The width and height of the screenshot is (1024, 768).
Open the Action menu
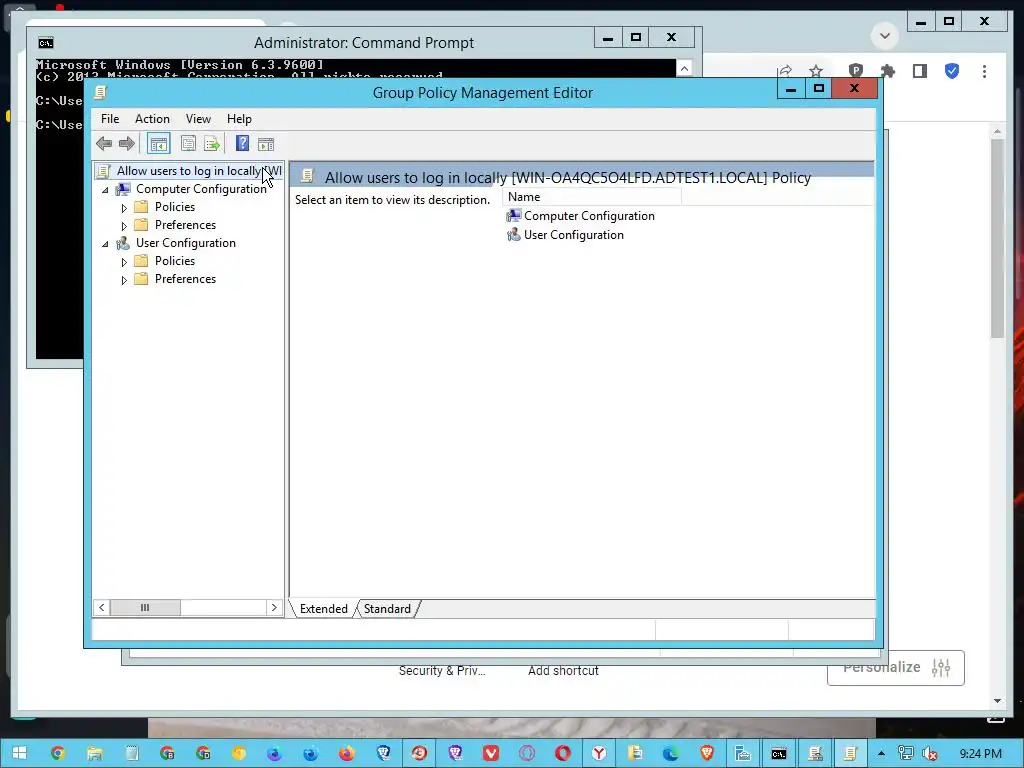[x=152, y=119]
